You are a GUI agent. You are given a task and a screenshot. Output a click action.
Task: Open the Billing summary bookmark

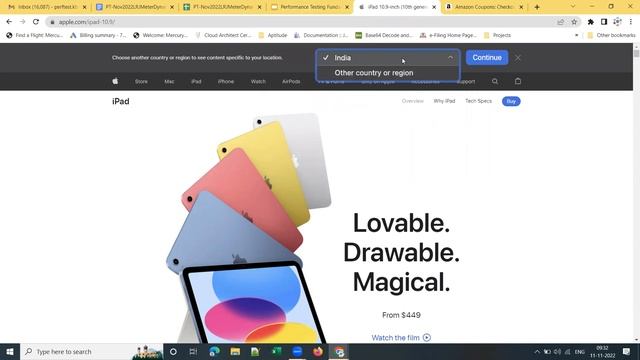pos(98,36)
